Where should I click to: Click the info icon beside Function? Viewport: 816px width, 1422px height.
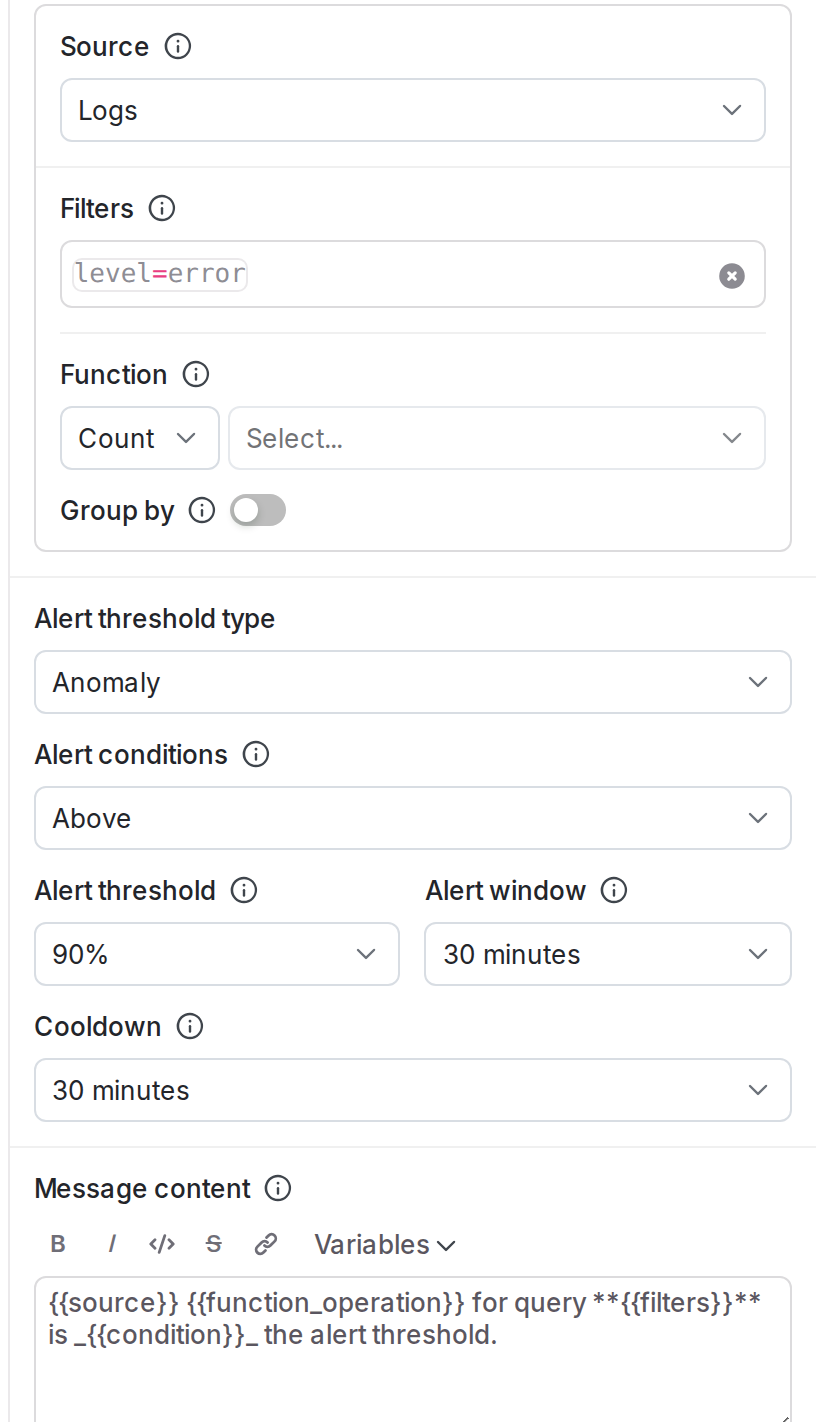point(196,374)
